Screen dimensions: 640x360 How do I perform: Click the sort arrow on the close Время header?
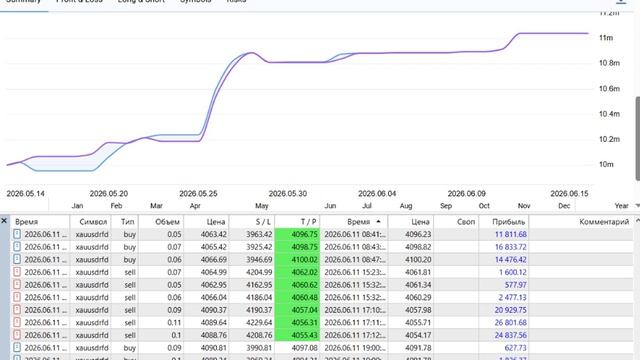tap(378, 222)
